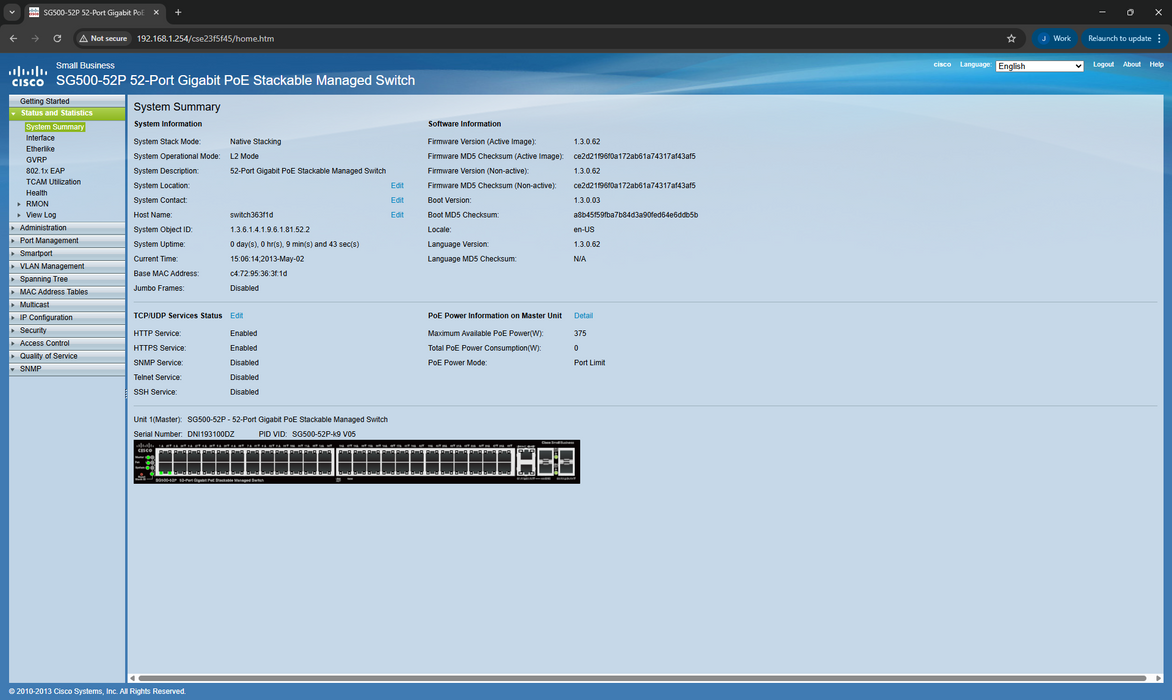Click the Port Limit PoE mode value
1172x700 pixels.
point(589,363)
